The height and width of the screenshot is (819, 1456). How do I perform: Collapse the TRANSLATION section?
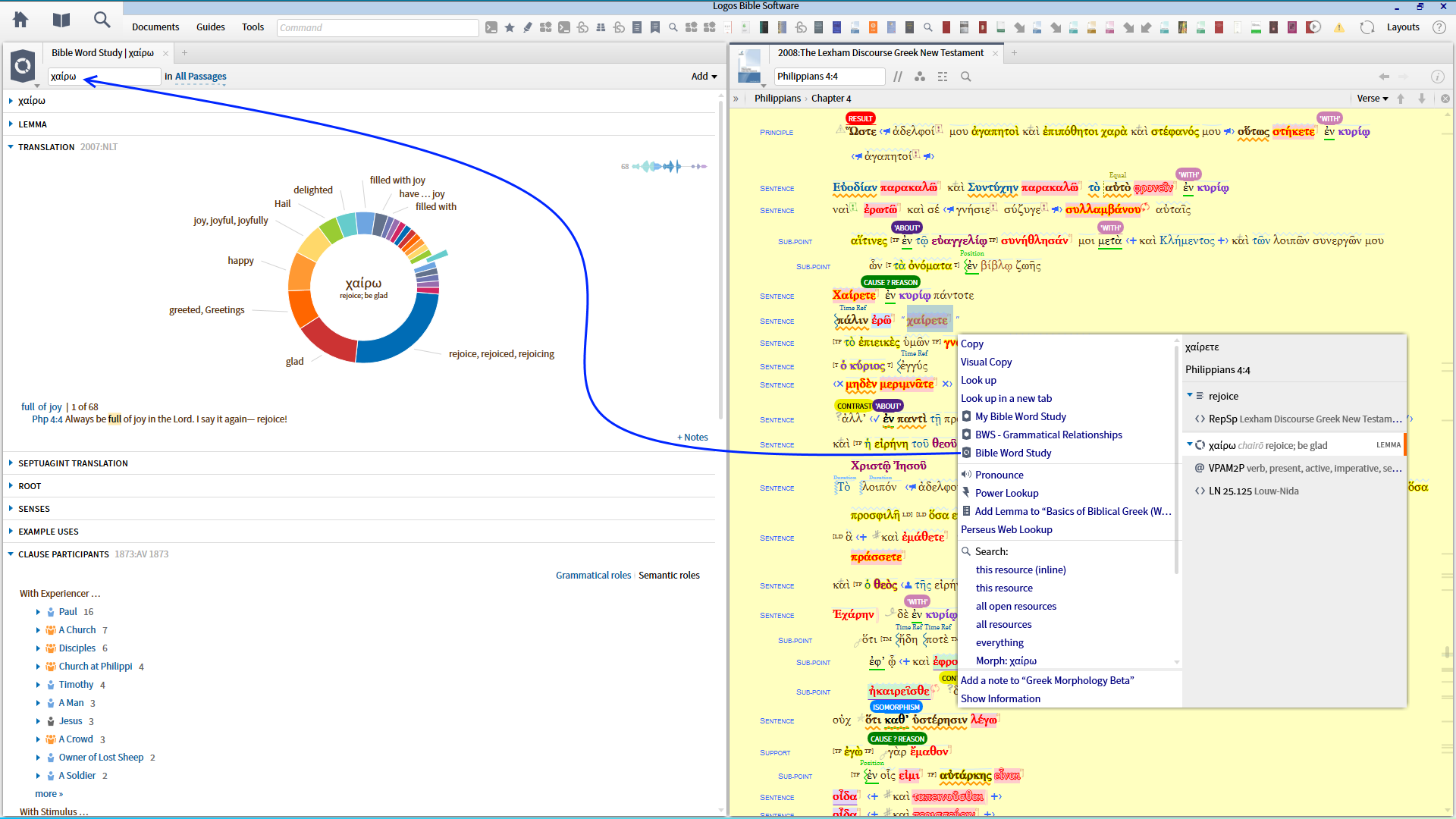tap(11, 147)
